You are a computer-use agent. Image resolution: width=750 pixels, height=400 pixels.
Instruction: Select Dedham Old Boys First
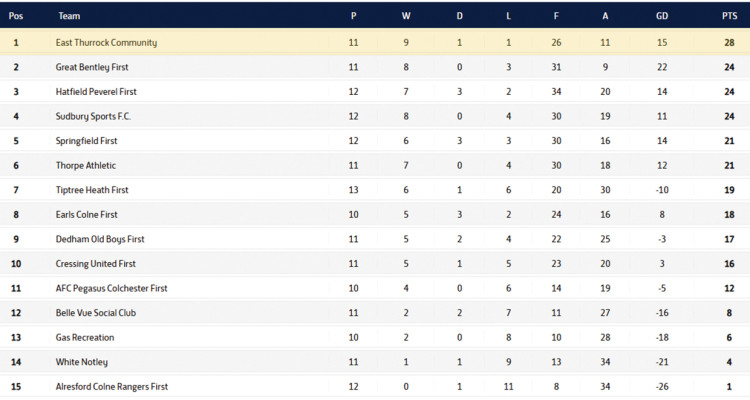pos(100,239)
